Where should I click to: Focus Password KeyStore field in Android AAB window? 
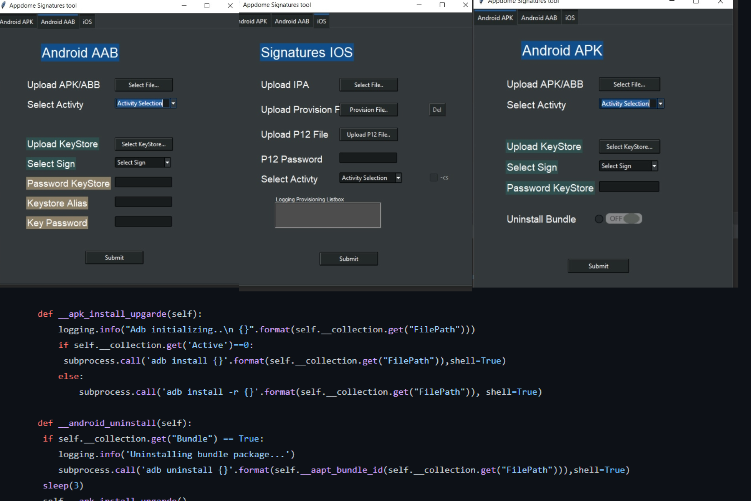click(143, 182)
